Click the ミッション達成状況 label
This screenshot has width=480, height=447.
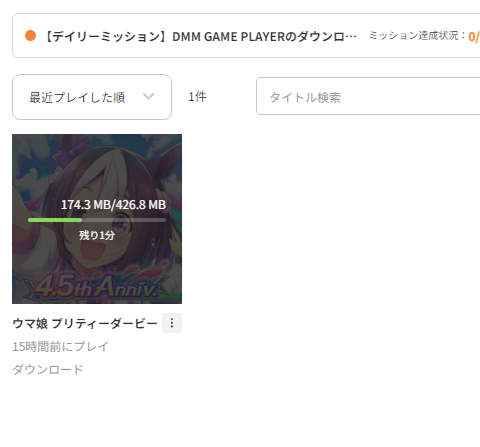417,35
